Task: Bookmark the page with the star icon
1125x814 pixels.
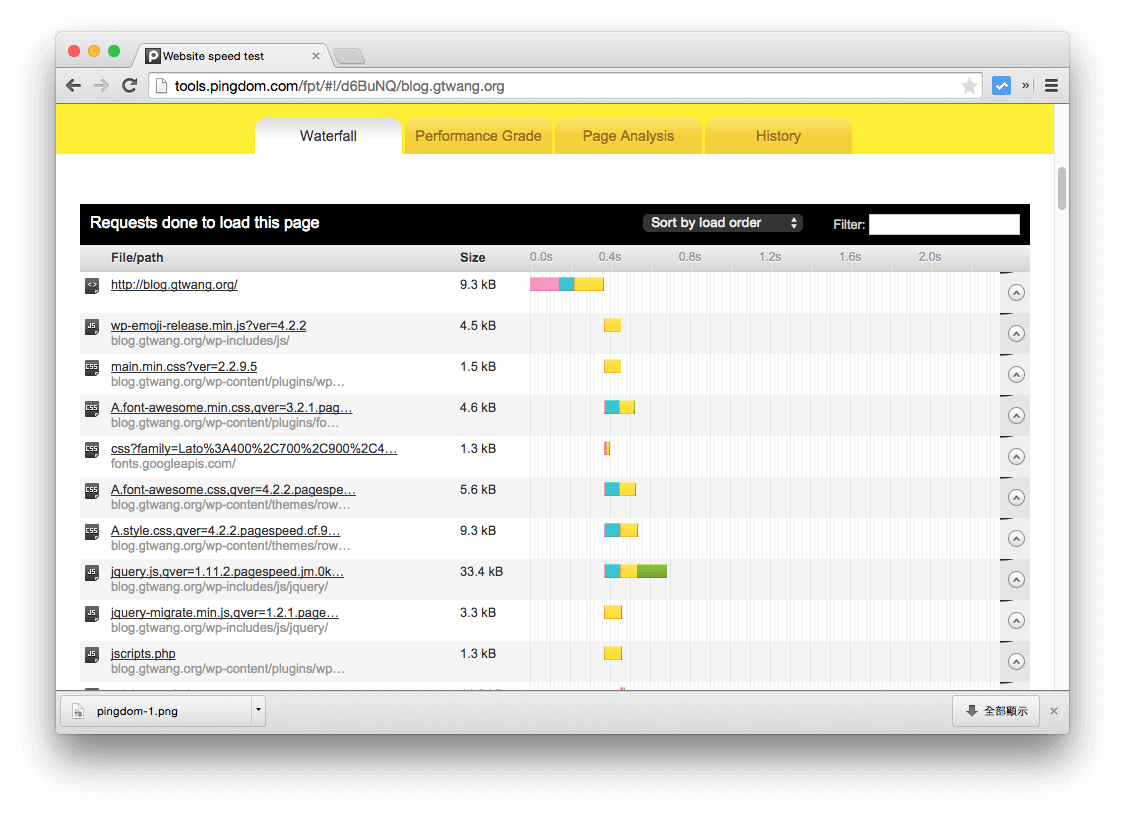Action: pos(969,86)
